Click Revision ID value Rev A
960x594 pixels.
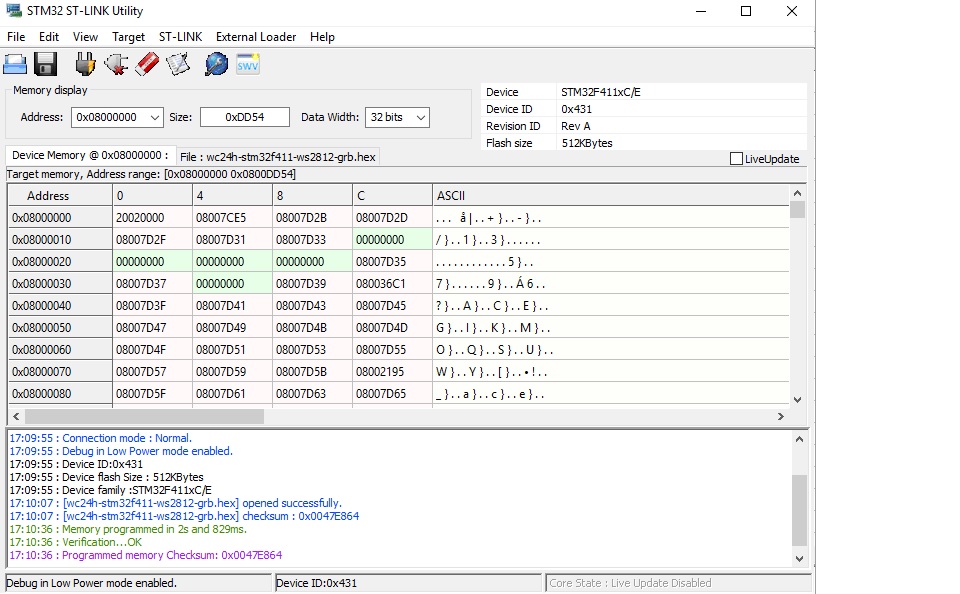pos(576,126)
